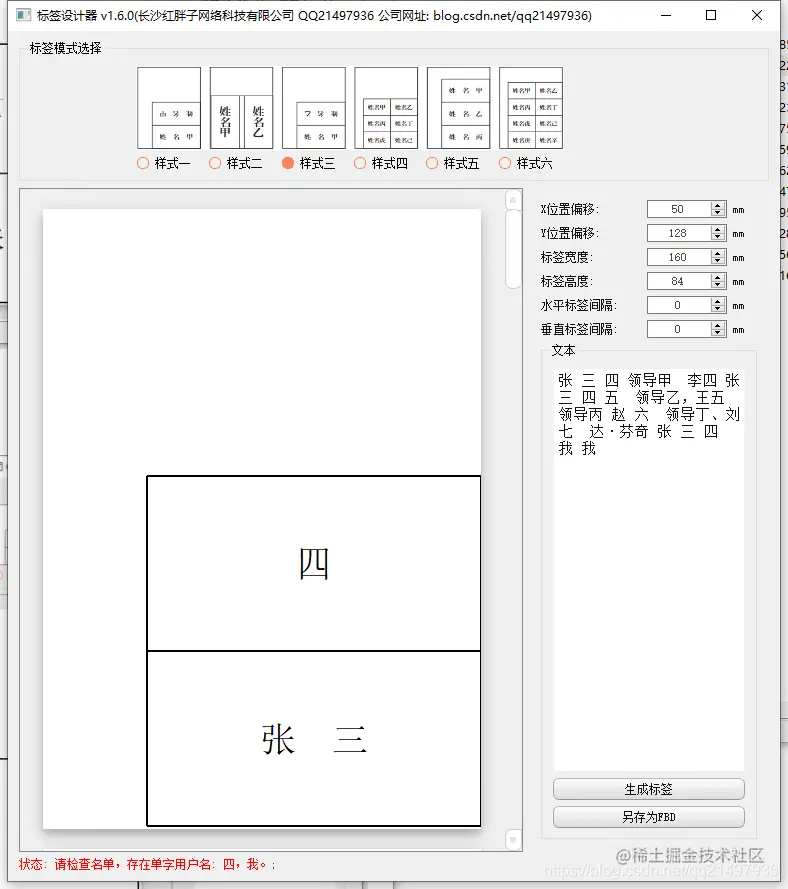
Task: Click the 标签高度 value field
Action: click(x=679, y=281)
